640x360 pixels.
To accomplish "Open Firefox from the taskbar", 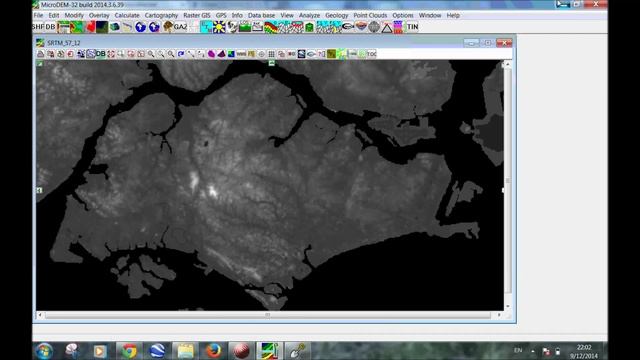I will (213, 351).
